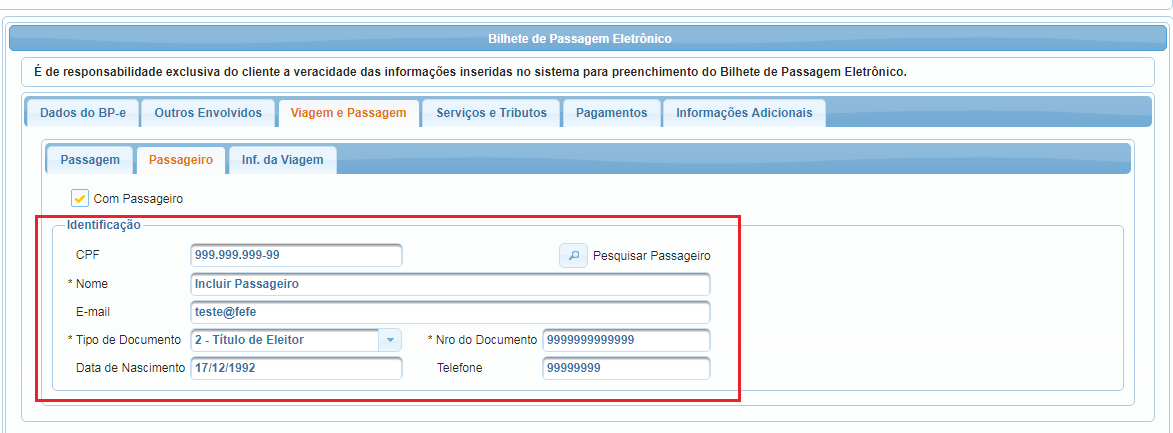Select the Viagem e Passagem tab
This screenshot has width=1173, height=433.
point(349,113)
